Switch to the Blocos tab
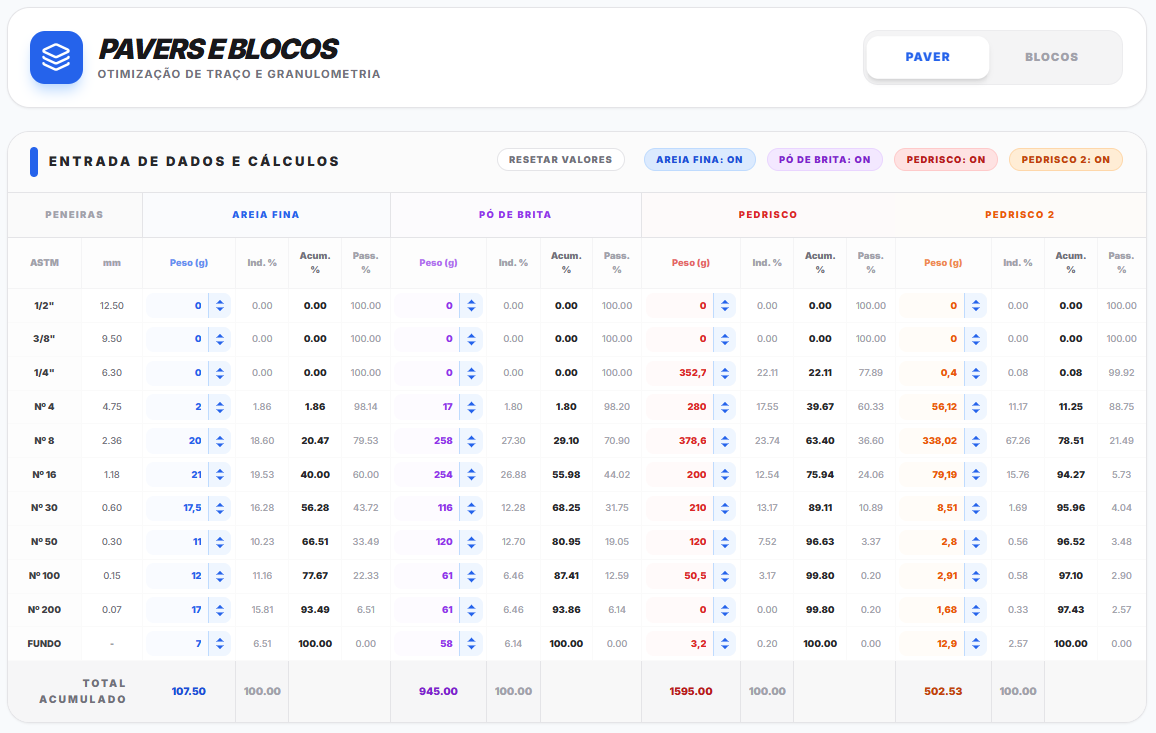The height and width of the screenshot is (733, 1156). tap(1051, 57)
